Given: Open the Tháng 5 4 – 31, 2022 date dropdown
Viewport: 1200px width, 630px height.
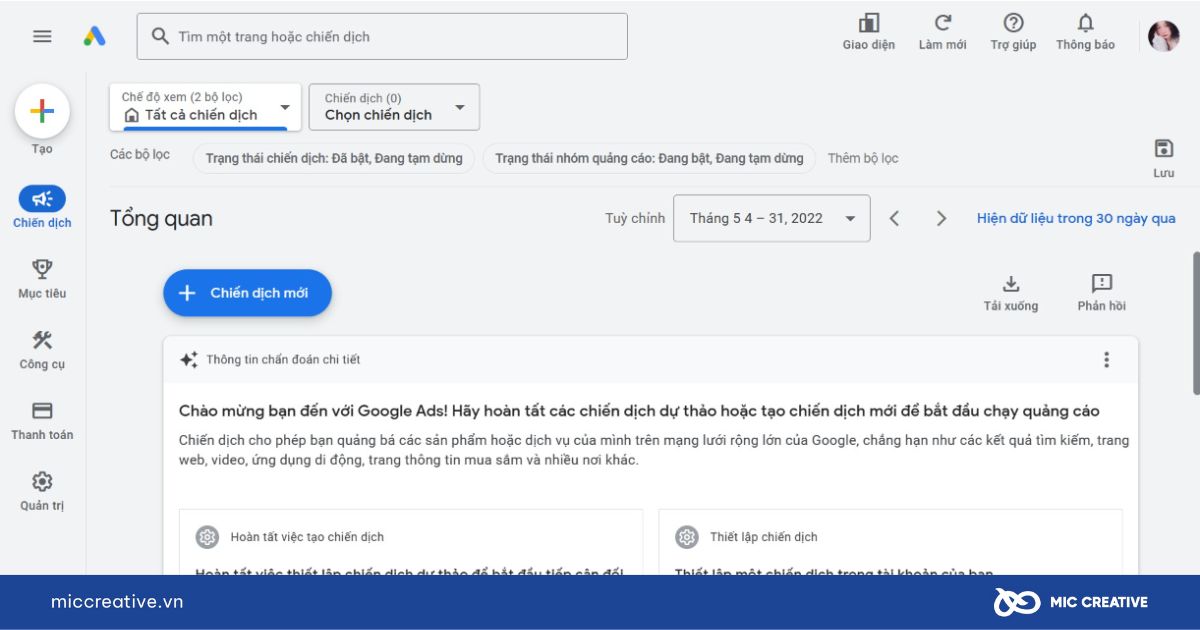Looking at the screenshot, I should point(772,218).
